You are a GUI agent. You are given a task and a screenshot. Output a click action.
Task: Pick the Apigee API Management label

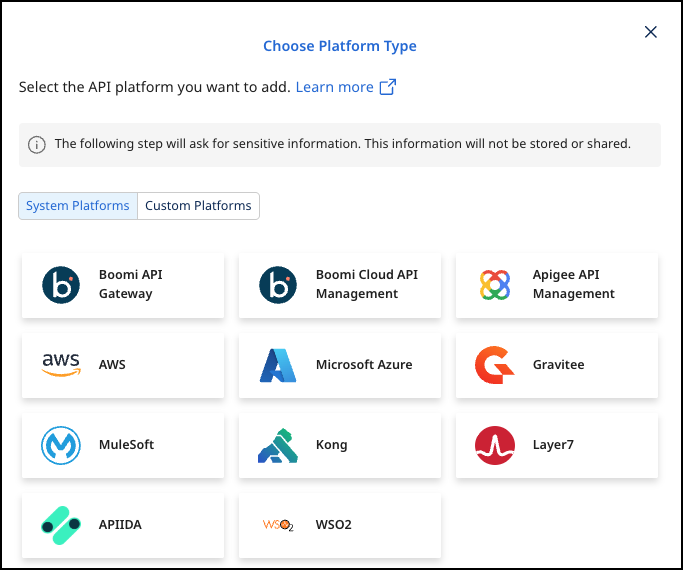point(574,284)
